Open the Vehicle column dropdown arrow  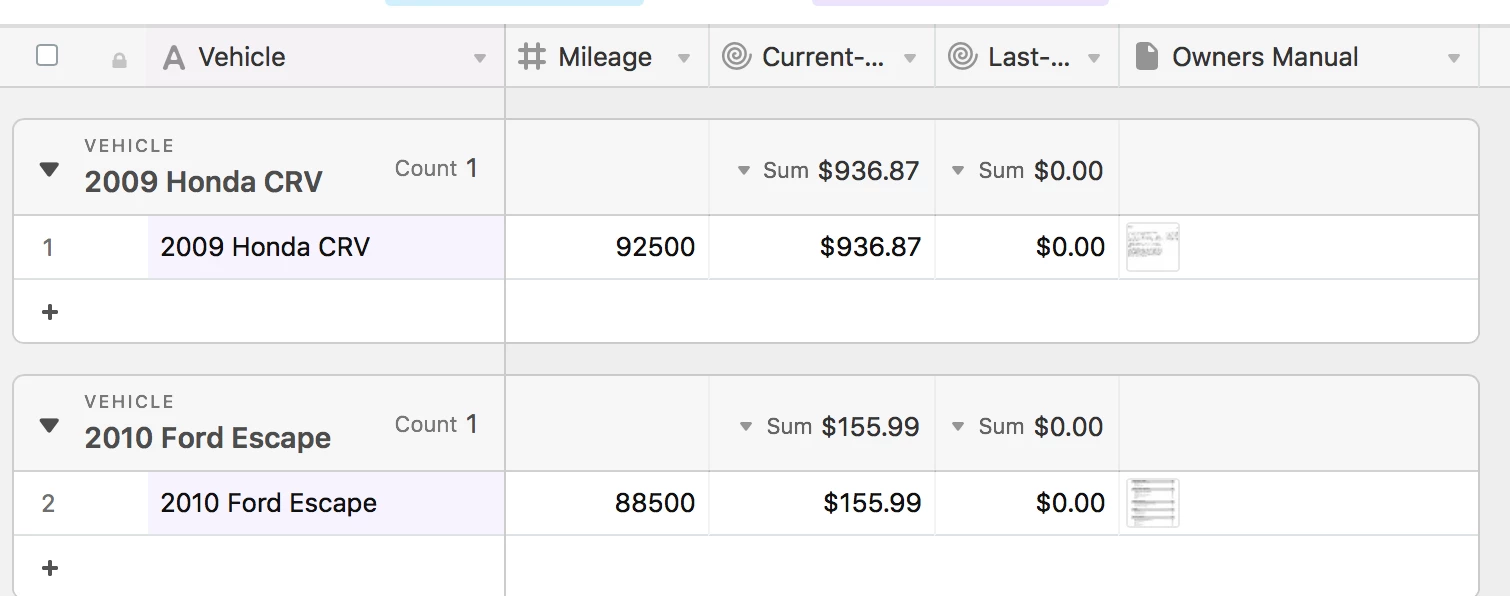480,59
